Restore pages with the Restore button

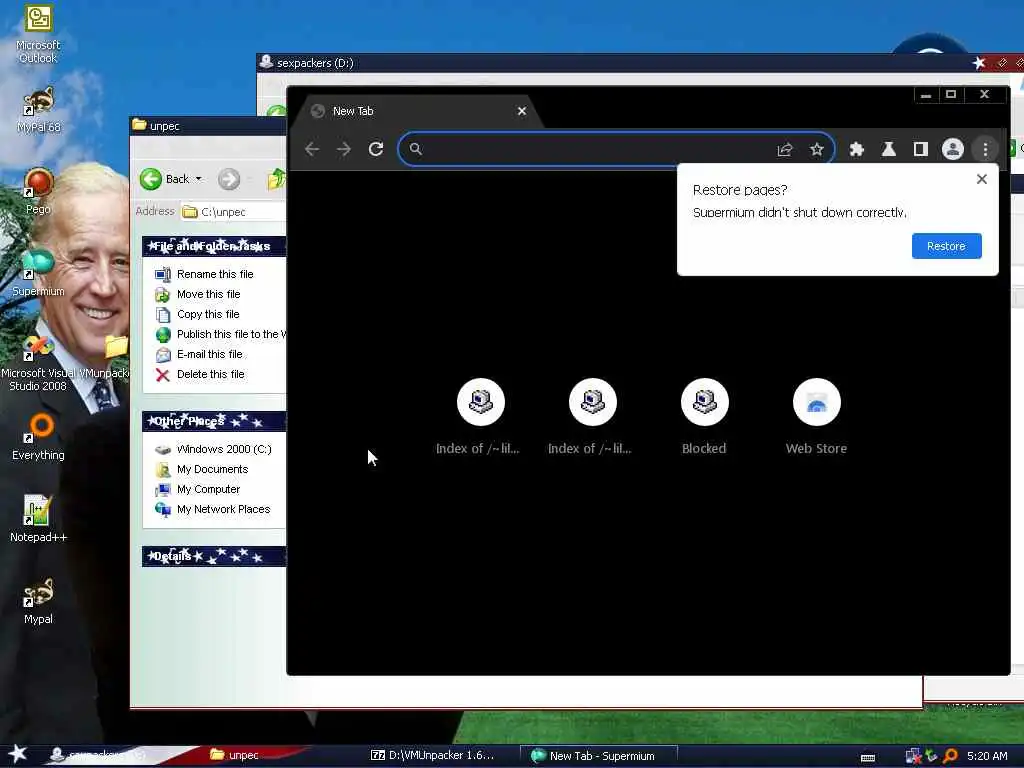(946, 246)
